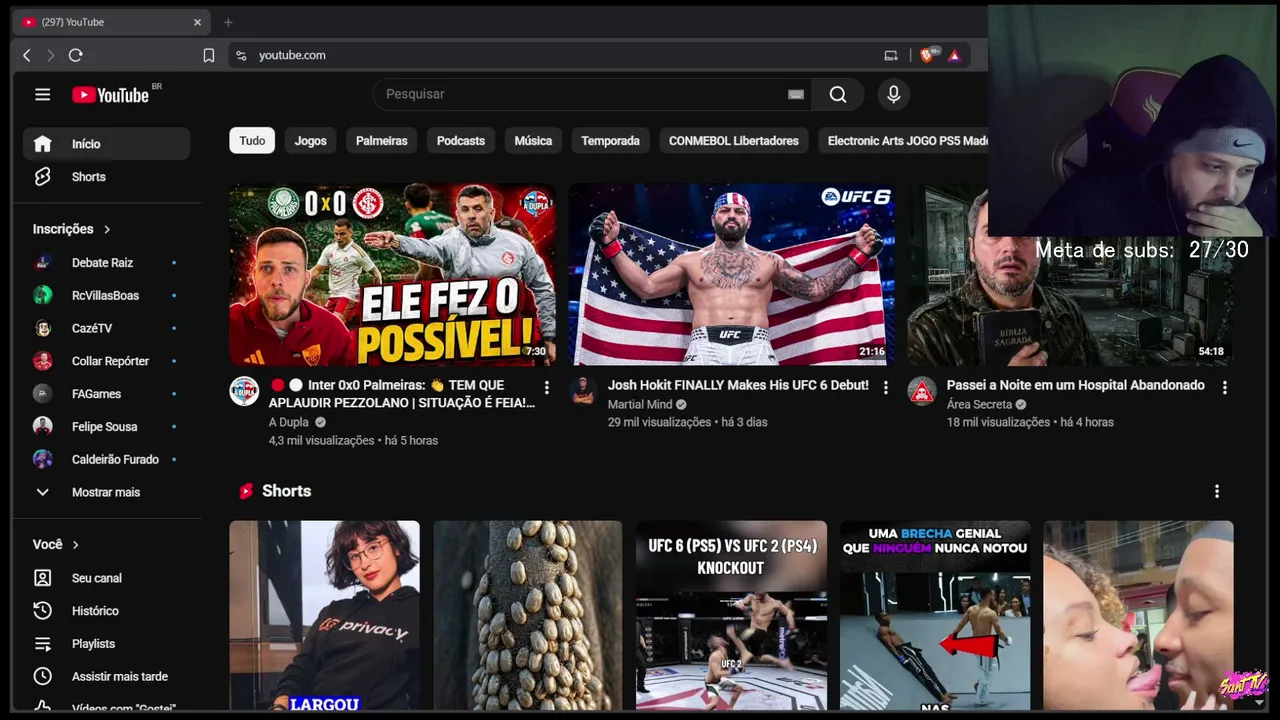1280x720 pixels.
Task: Open the Brave Shields lion icon
Action: [927, 55]
